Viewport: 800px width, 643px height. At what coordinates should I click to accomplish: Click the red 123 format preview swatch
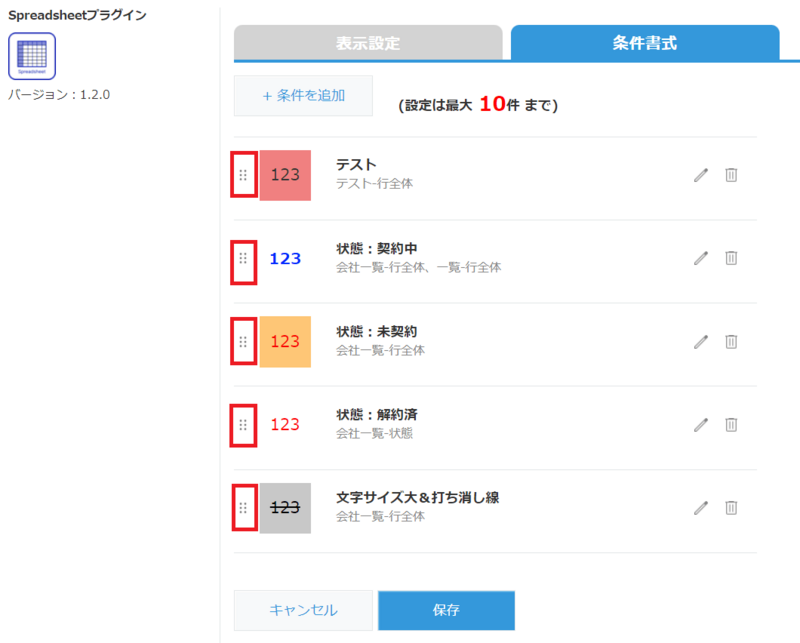[285, 175]
